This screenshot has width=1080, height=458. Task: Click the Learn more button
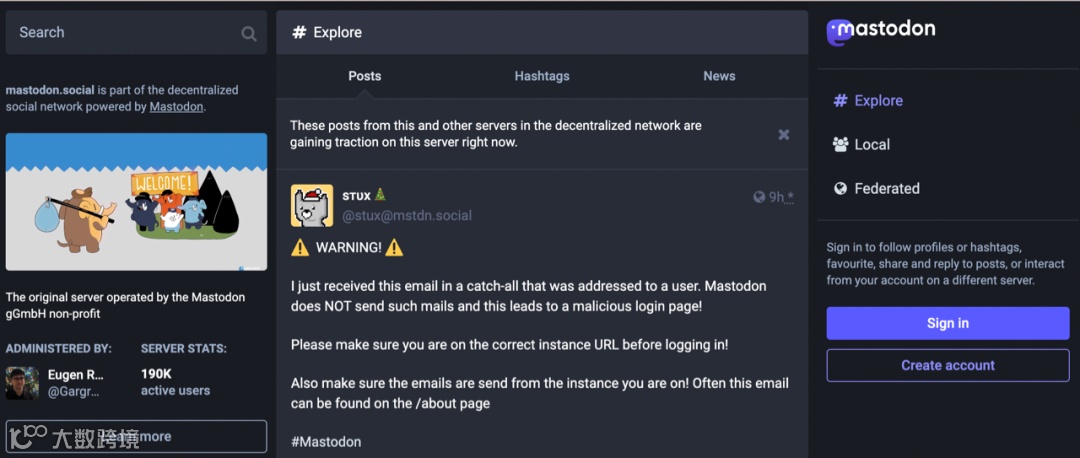coord(136,436)
